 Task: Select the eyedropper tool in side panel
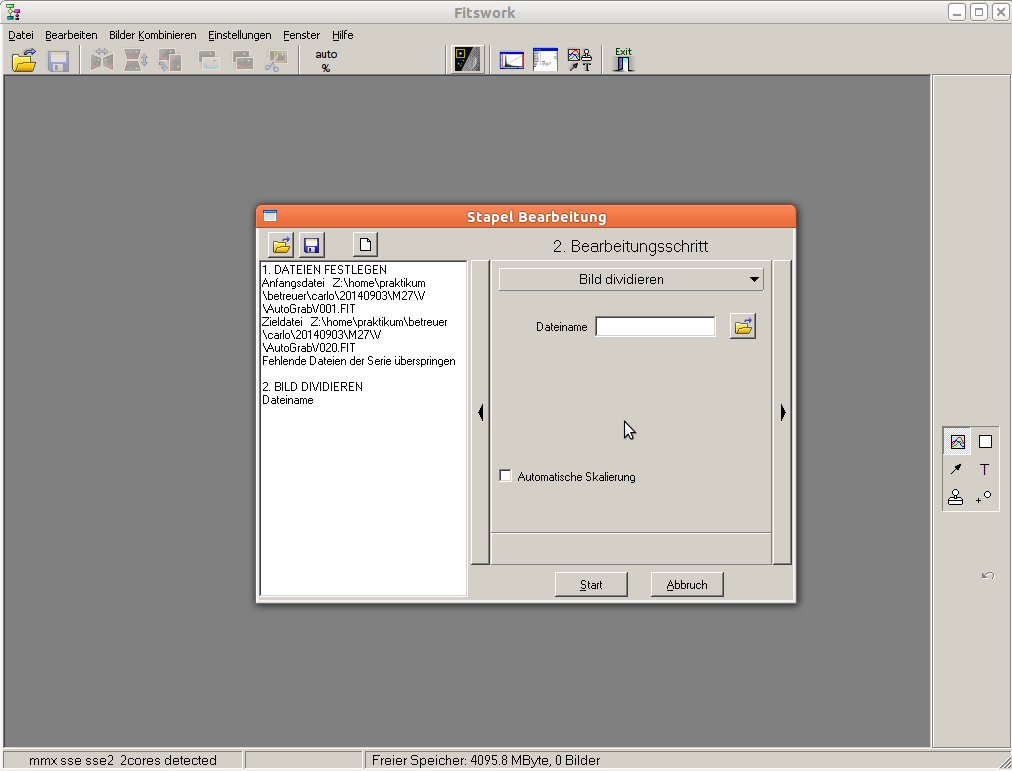tap(956, 469)
